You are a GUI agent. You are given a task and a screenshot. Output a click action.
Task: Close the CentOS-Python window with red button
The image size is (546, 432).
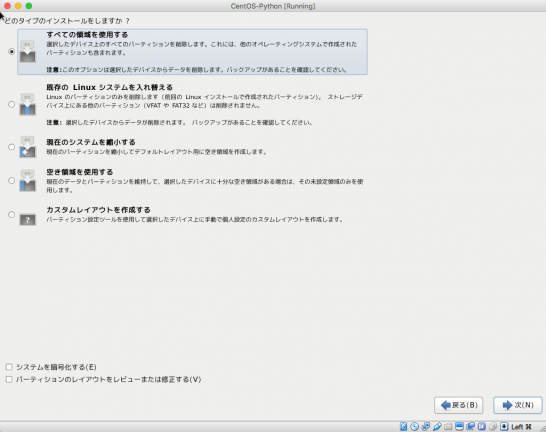[7, 6]
